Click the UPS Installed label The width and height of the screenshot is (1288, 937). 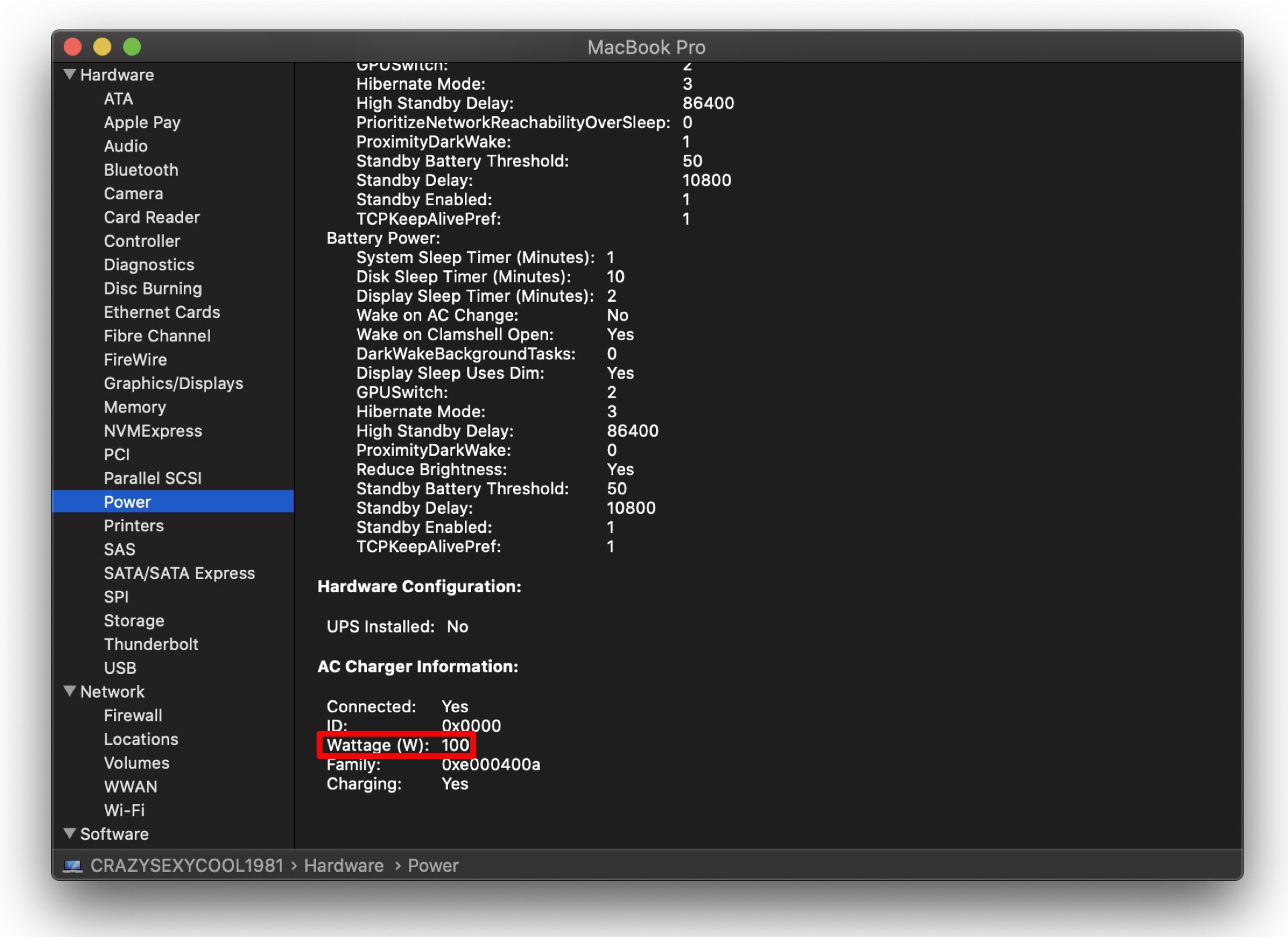[380, 626]
